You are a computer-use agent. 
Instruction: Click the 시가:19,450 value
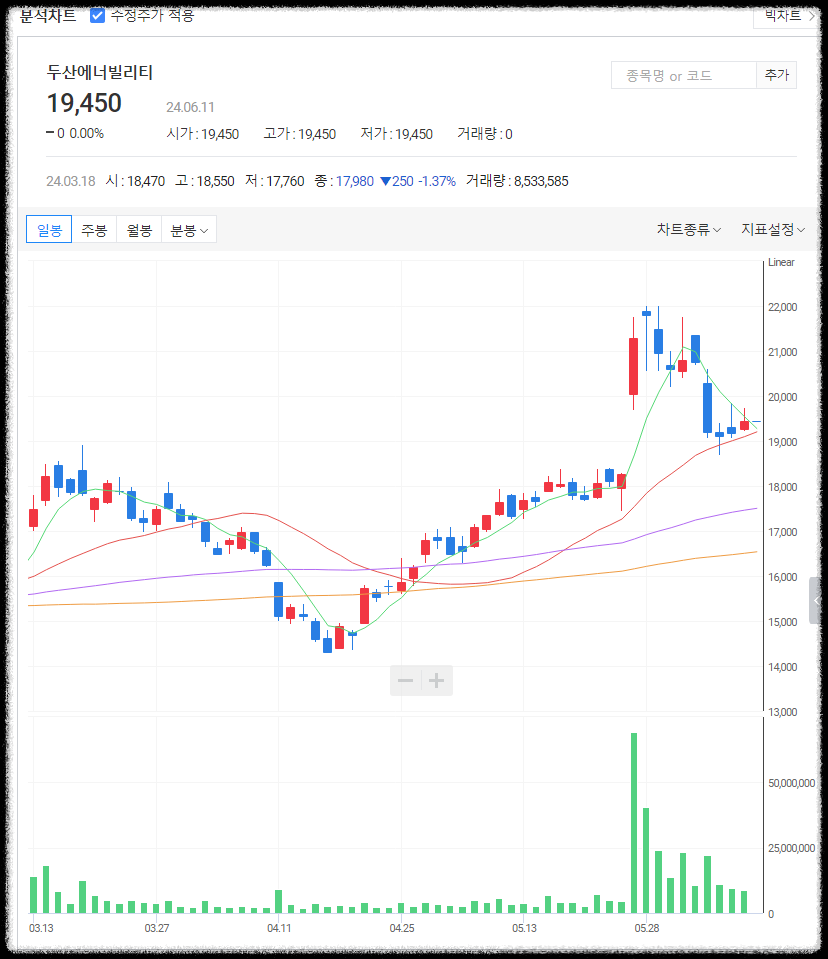(202, 134)
